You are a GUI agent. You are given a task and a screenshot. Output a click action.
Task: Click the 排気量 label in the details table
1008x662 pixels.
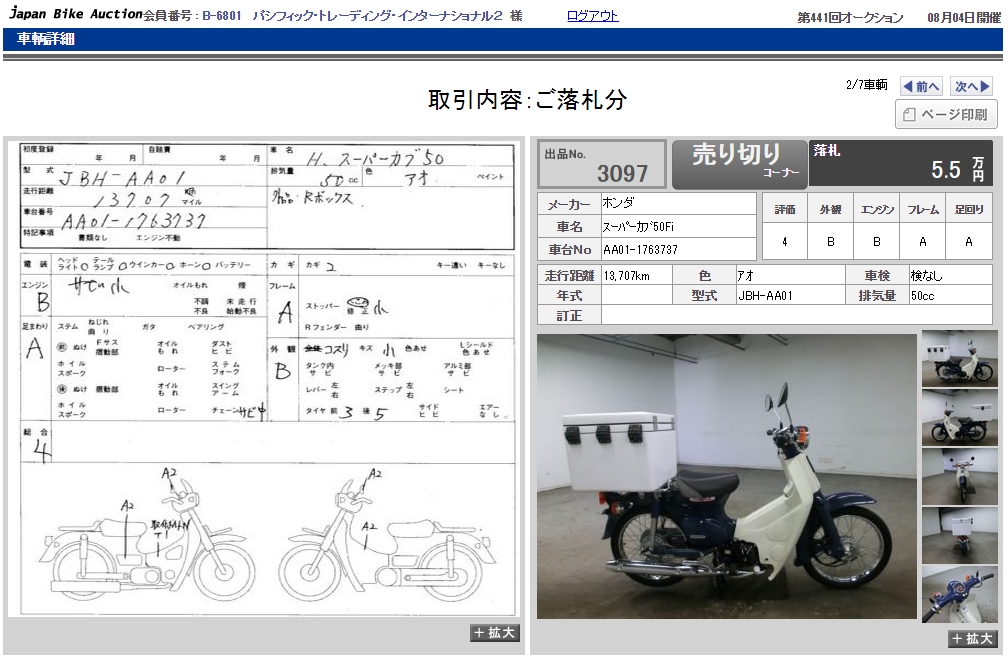click(x=877, y=296)
